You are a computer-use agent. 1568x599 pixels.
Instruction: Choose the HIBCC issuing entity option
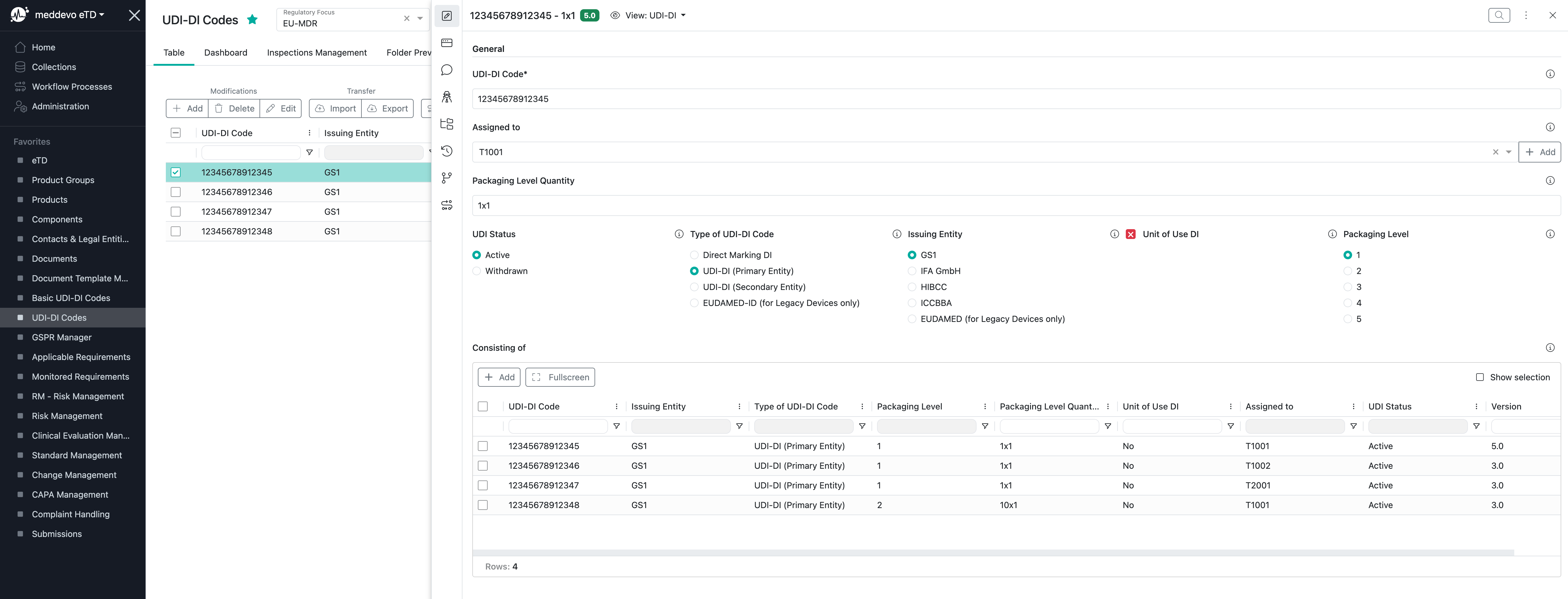(x=912, y=287)
